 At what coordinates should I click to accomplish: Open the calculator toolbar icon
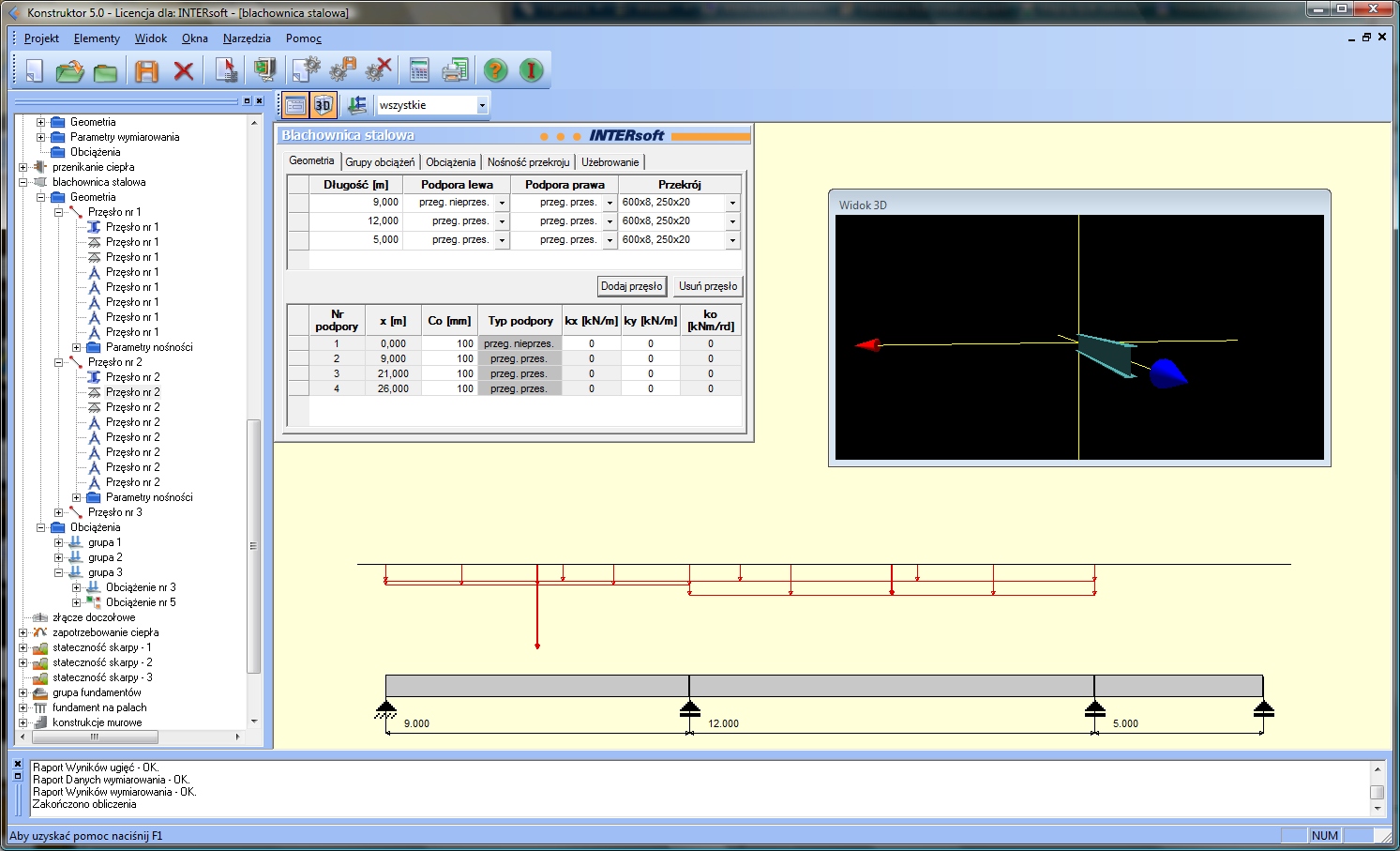pos(419,70)
